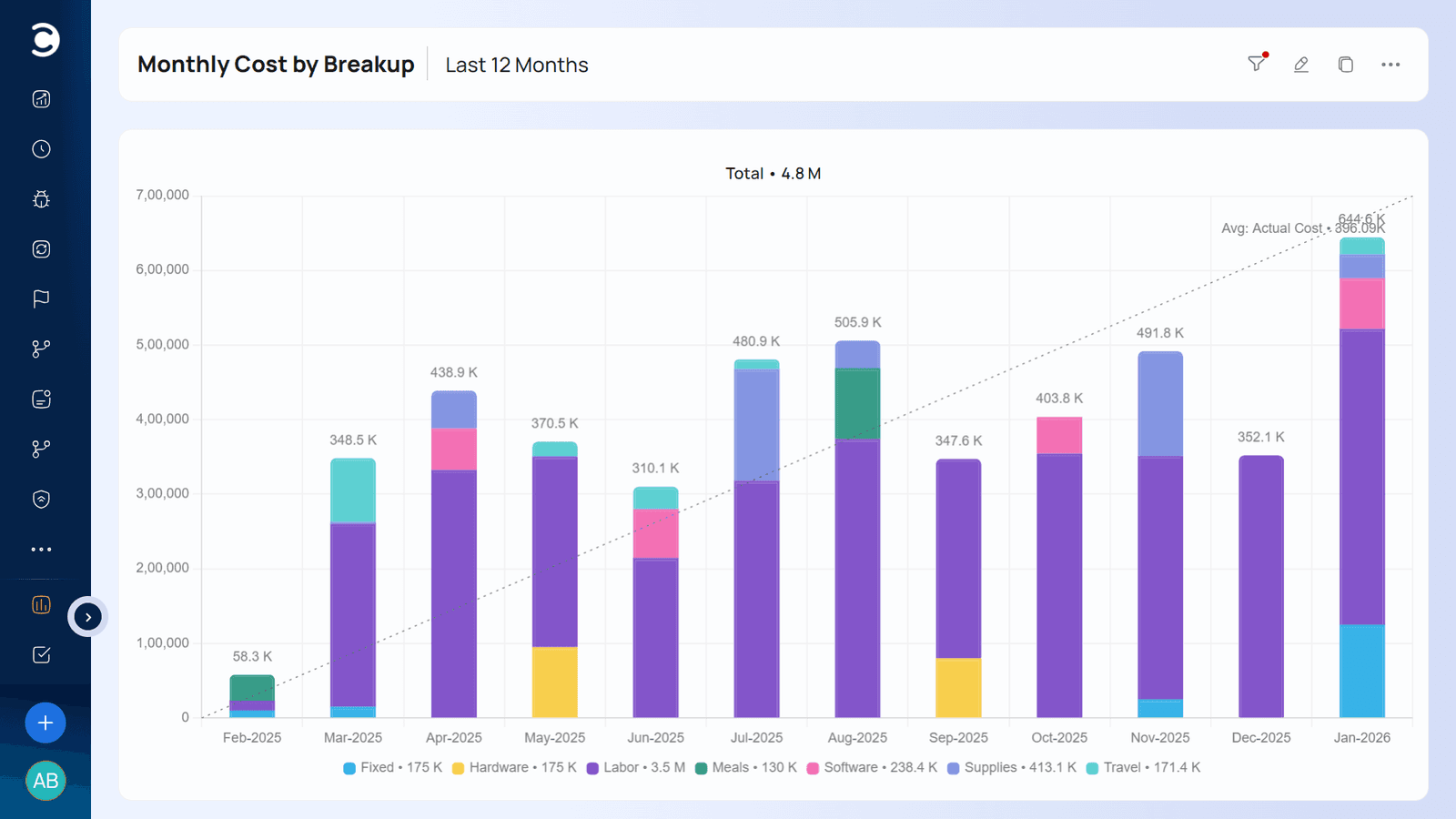1456x819 pixels.
Task: Toggle Software series in legend
Action: point(872,768)
